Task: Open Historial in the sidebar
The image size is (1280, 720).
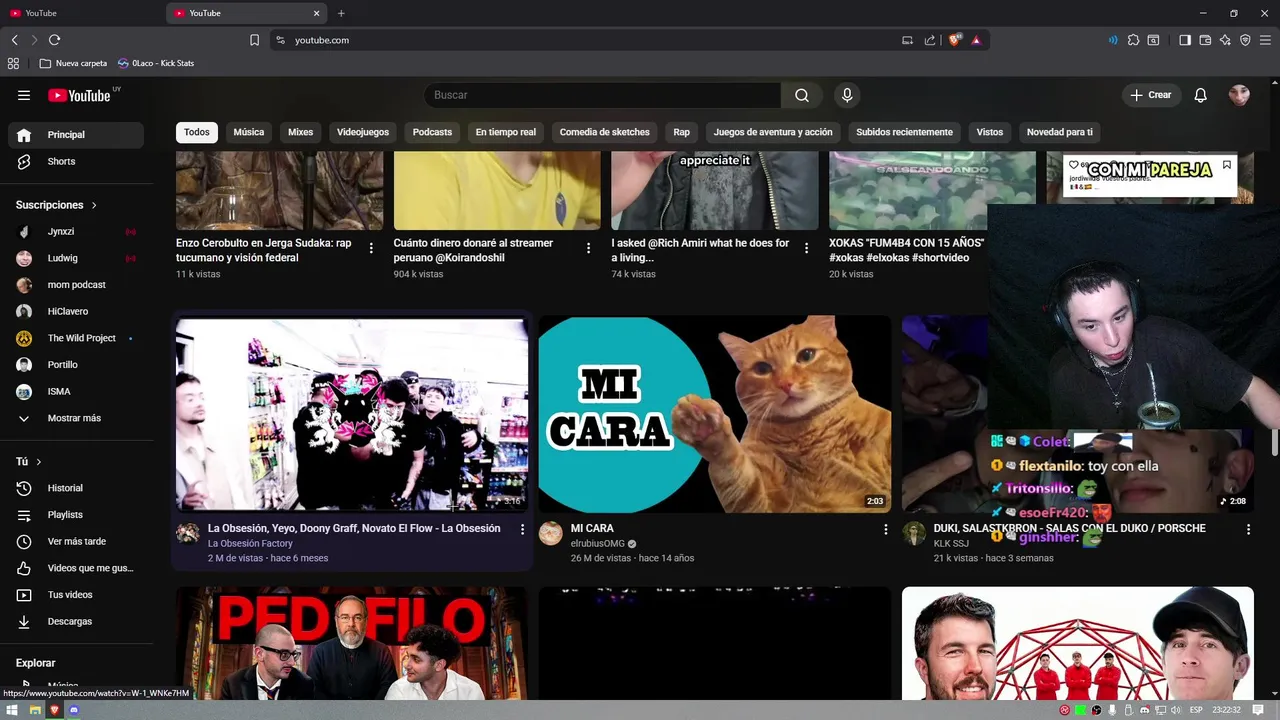Action: pos(76,488)
